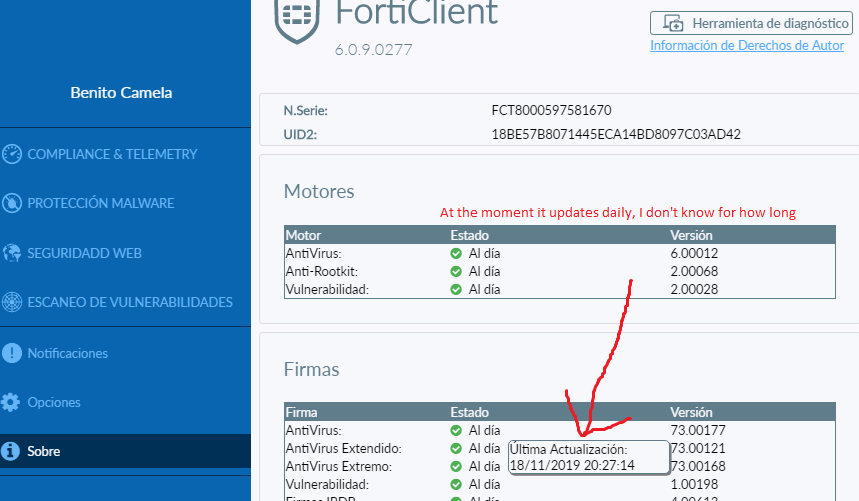Viewport: 859px width, 501px height.
Task: Click the Escaneo de Vulnerabilidades radar icon
Action: point(12,302)
